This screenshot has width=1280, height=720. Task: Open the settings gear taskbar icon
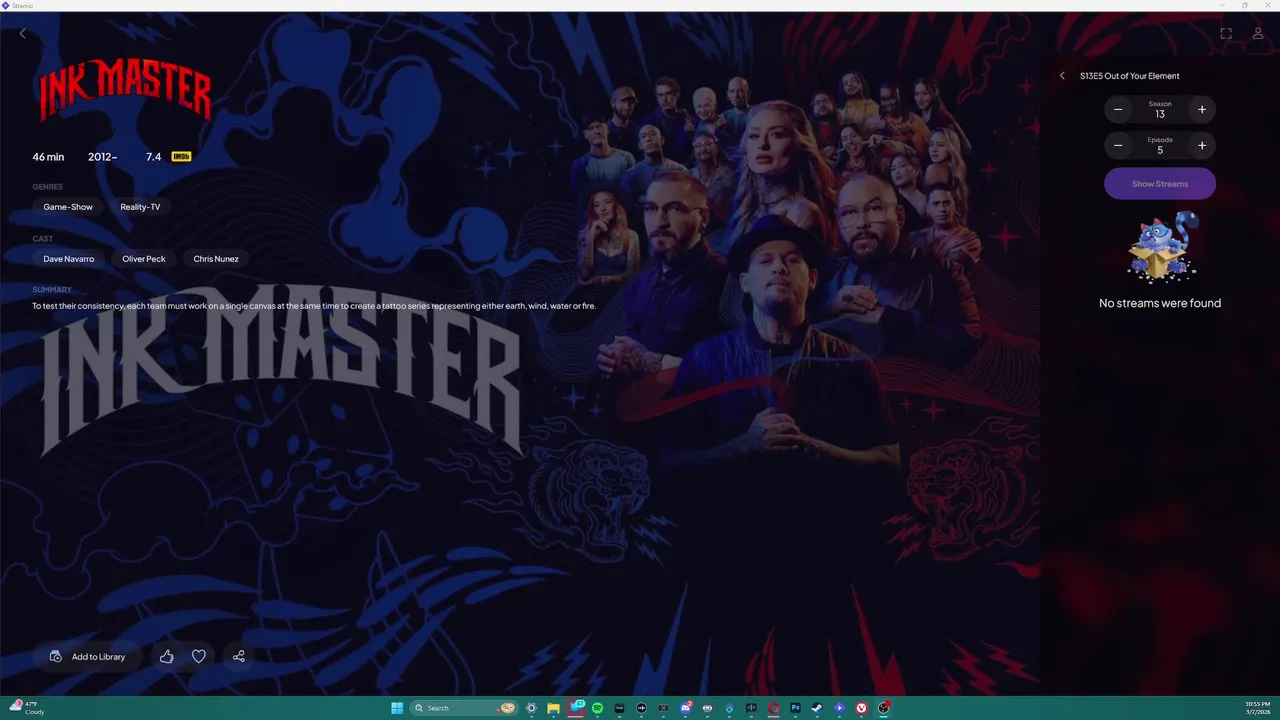531,708
